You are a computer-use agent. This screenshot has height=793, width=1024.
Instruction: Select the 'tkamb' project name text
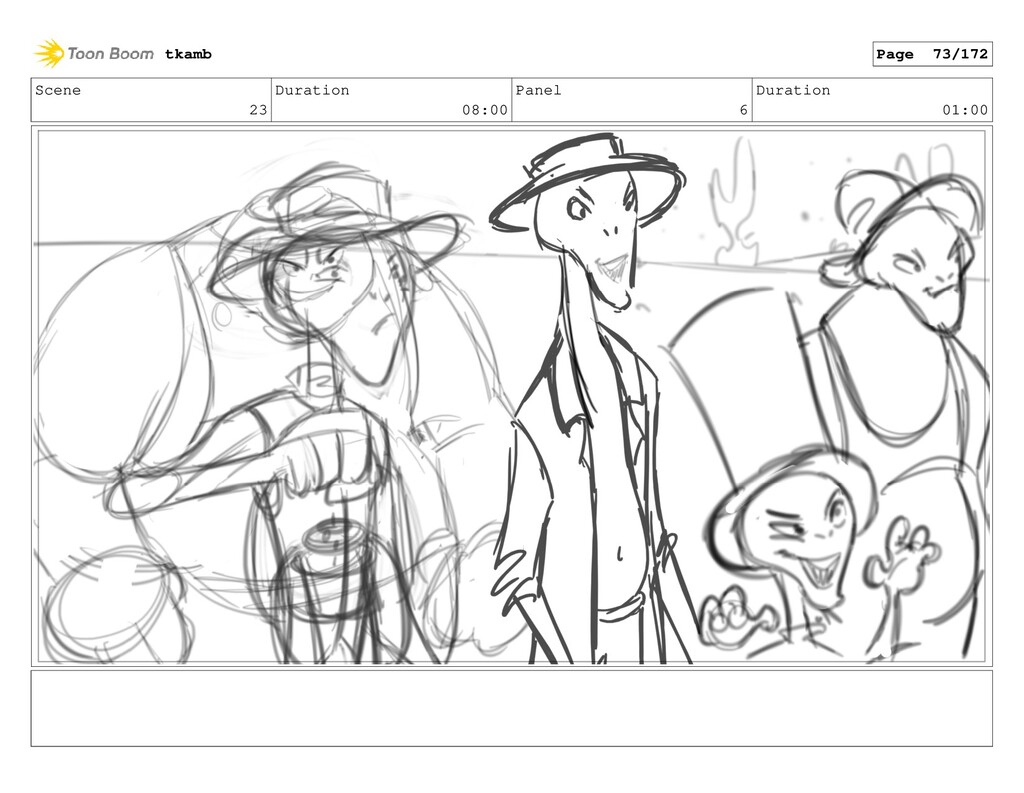[x=188, y=54]
